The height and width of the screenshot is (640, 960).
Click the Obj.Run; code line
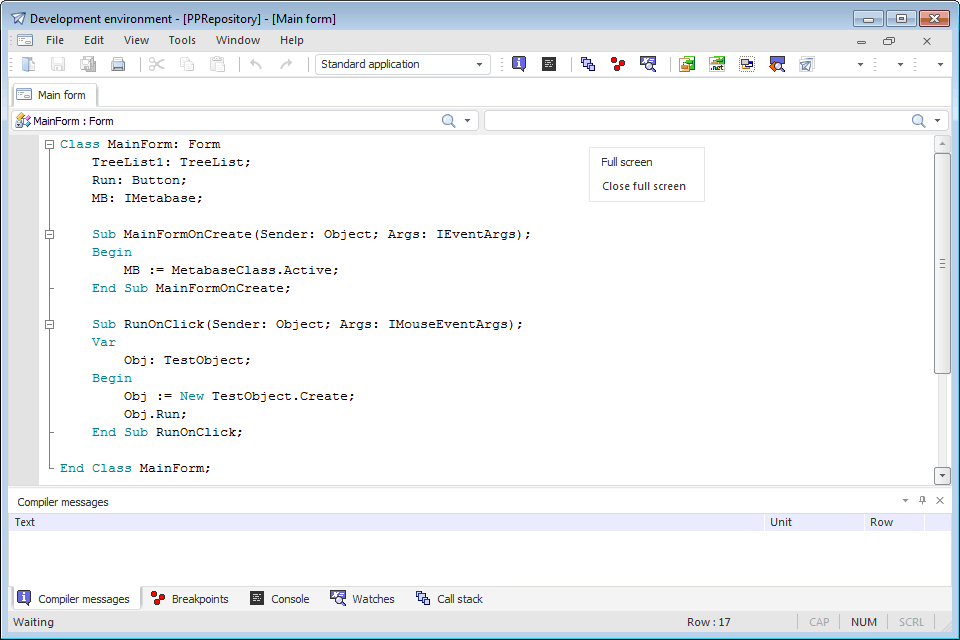pos(156,415)
